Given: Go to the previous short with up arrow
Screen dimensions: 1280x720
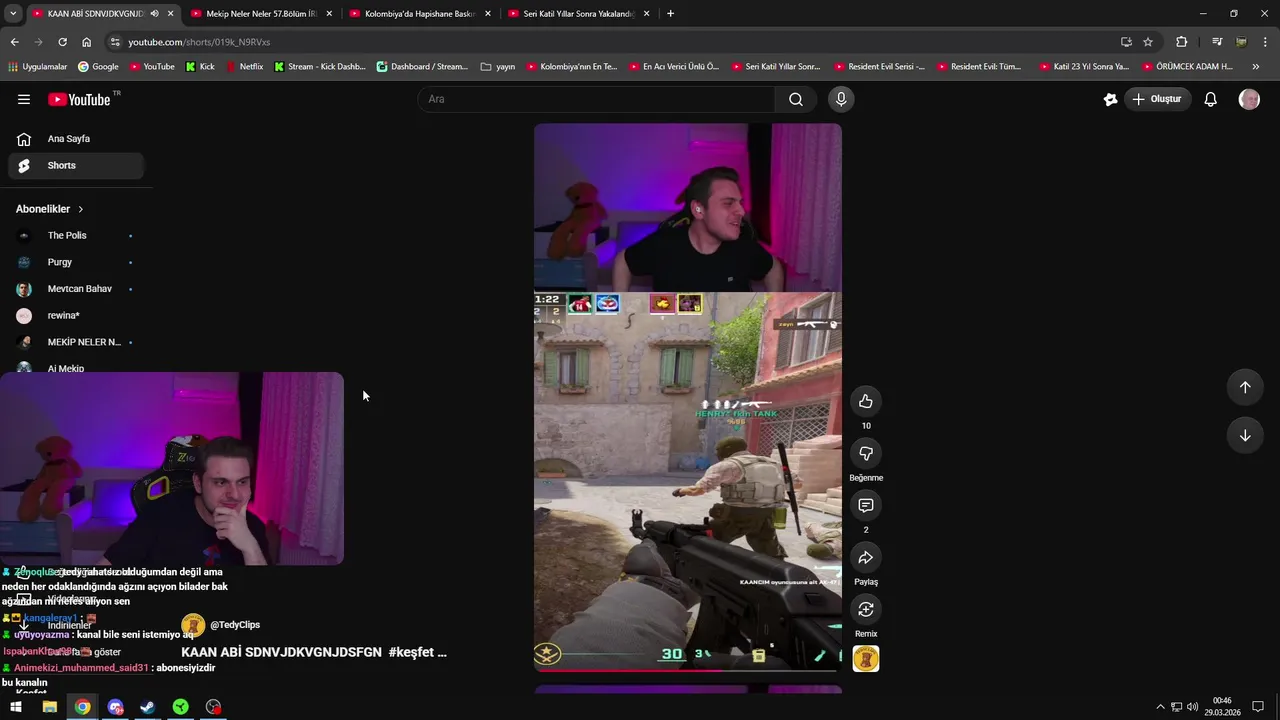Looking at the screenshot, I should click(1245, 387).
